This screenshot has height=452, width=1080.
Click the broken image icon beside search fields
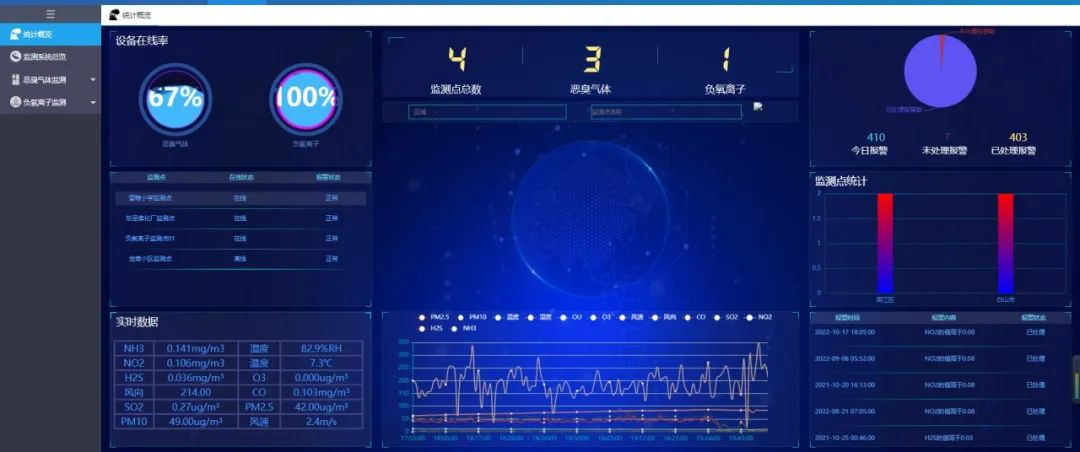[758, 108]
